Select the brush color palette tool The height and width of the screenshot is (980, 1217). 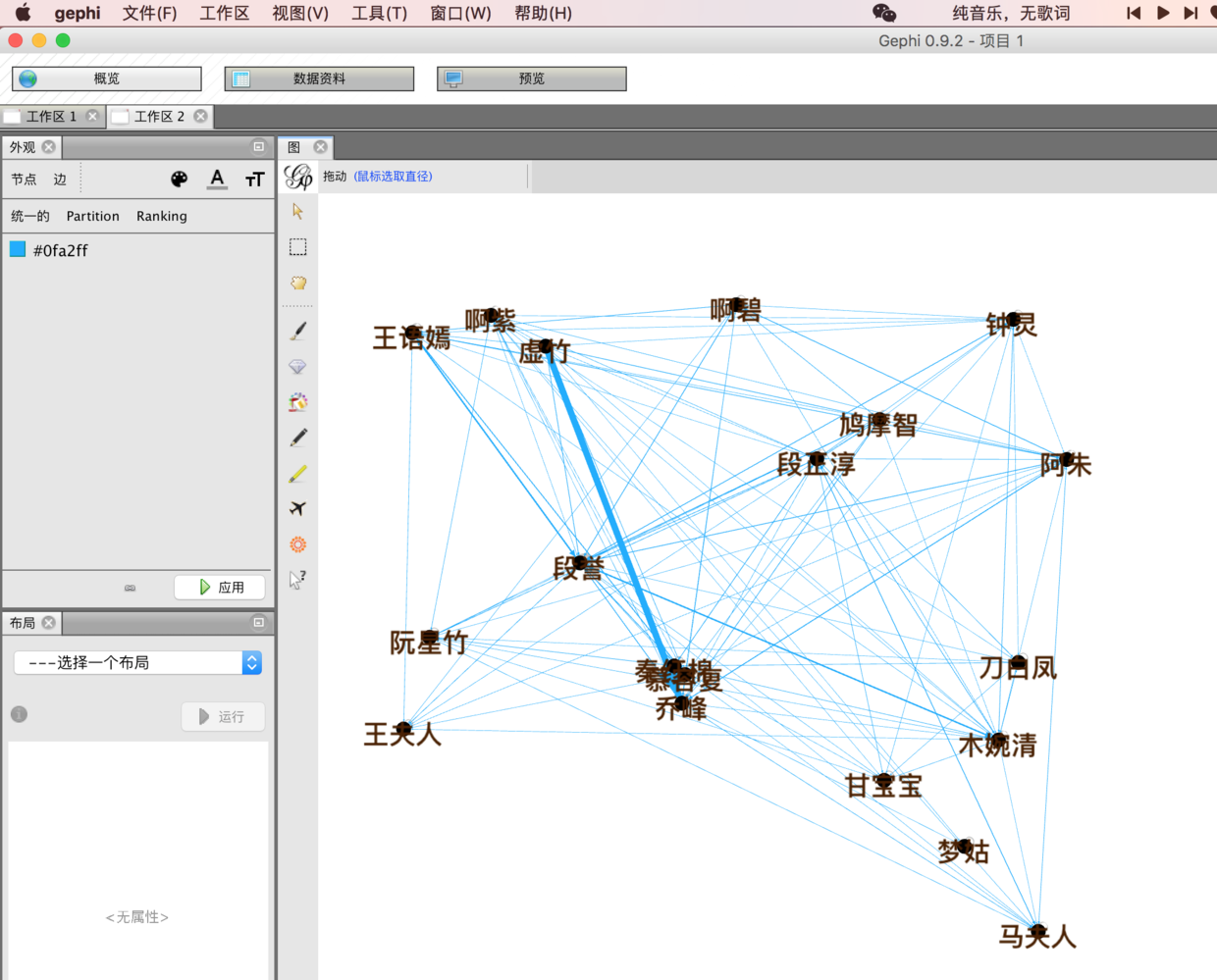tap(298, 402)
